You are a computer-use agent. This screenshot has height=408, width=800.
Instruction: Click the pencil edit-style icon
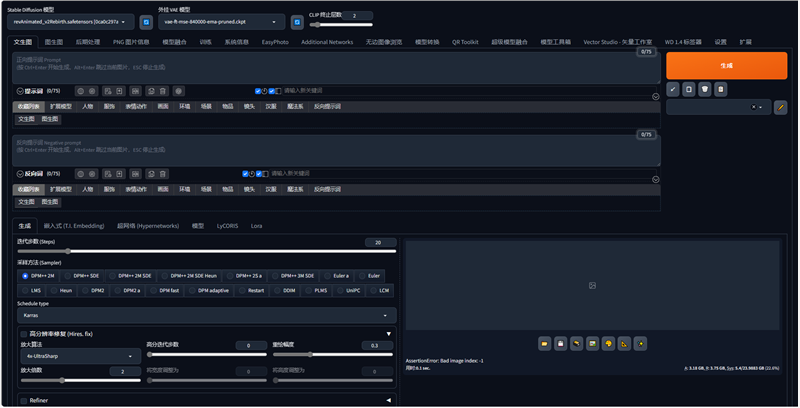point(780,107)
